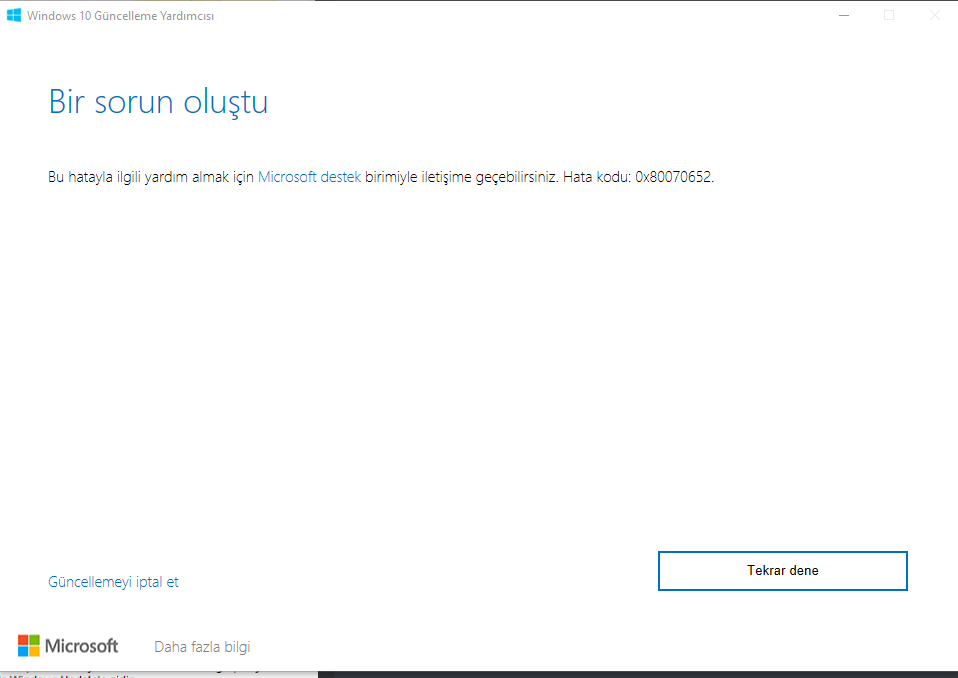Open the Microsoft destek link
Image resolution: width=958 pixels, height=678 pixels.
point(309,177)
